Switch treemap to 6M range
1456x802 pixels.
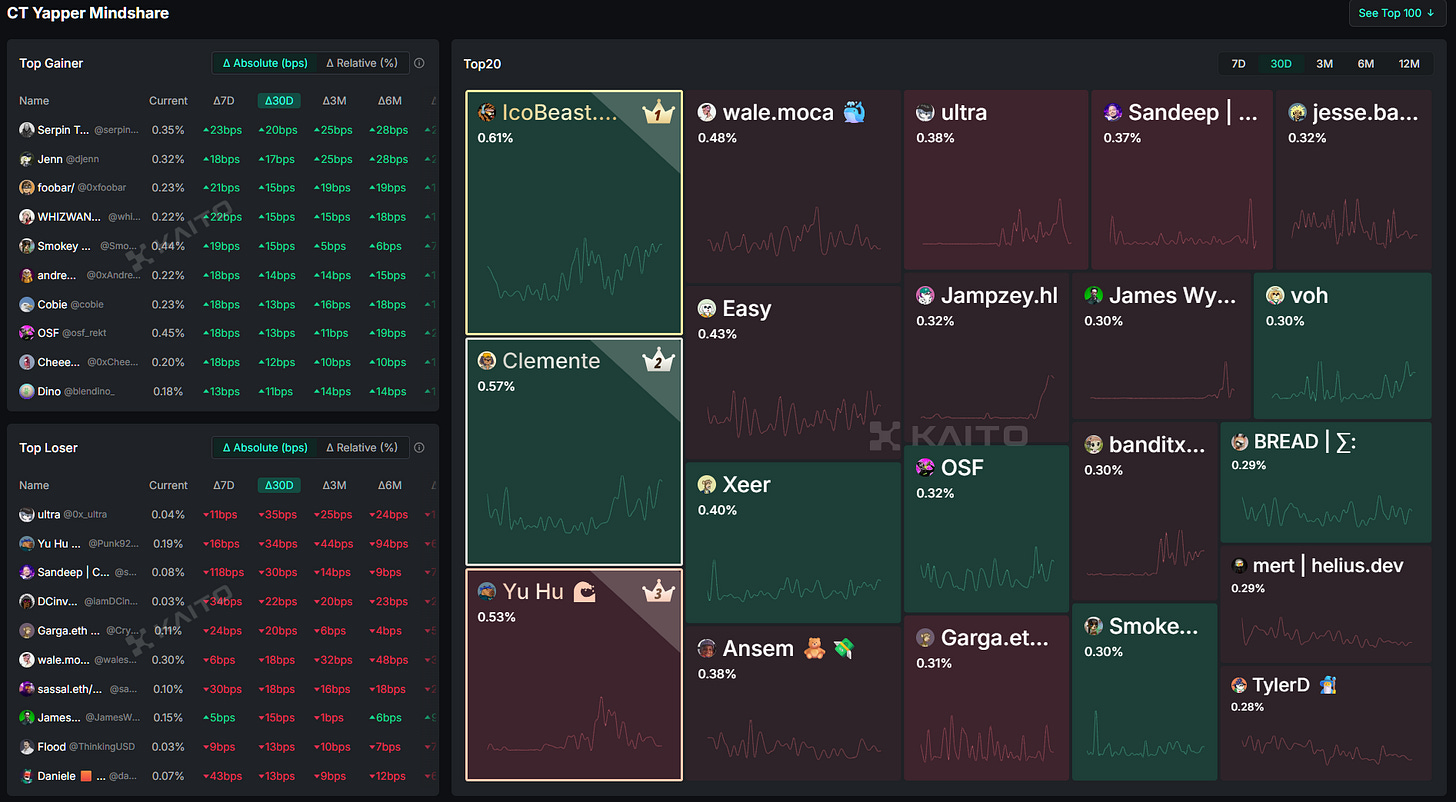coord(1365,64)
